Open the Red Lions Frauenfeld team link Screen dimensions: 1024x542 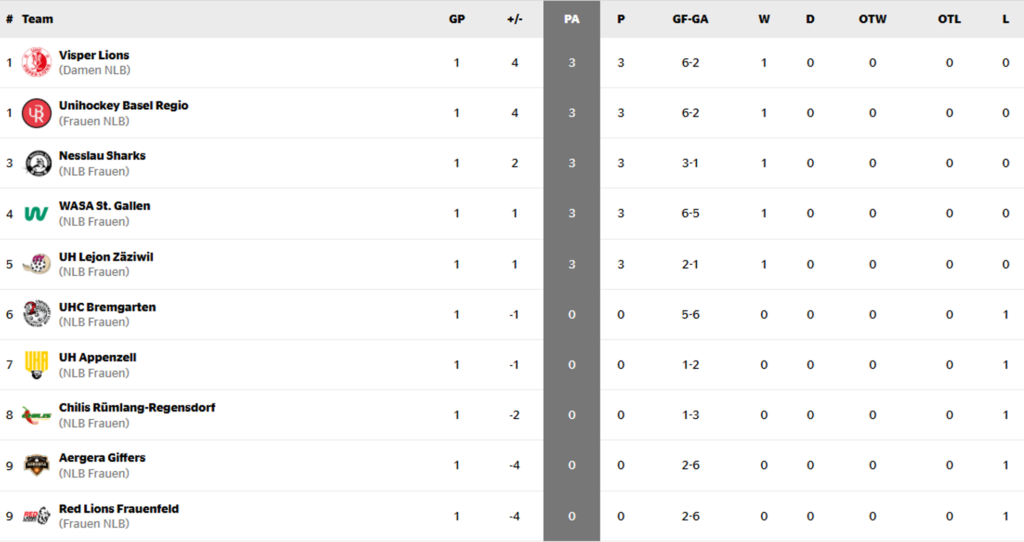pyautogui.click(x=119, y=509)
